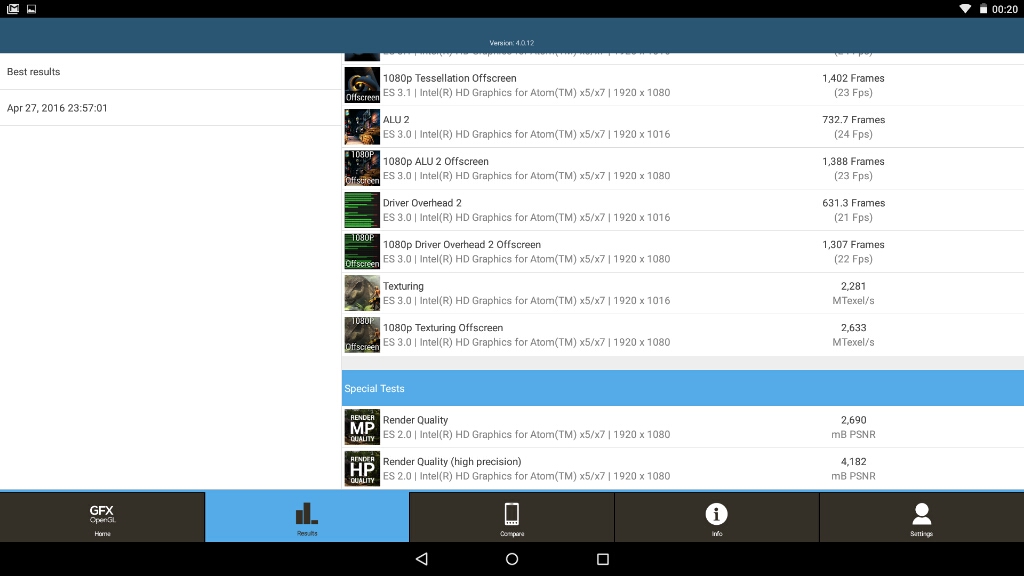The width and height of the screenshot is (1024, 576).
Task: Switch to the Results tab
Action: click(x=307, y=517)
